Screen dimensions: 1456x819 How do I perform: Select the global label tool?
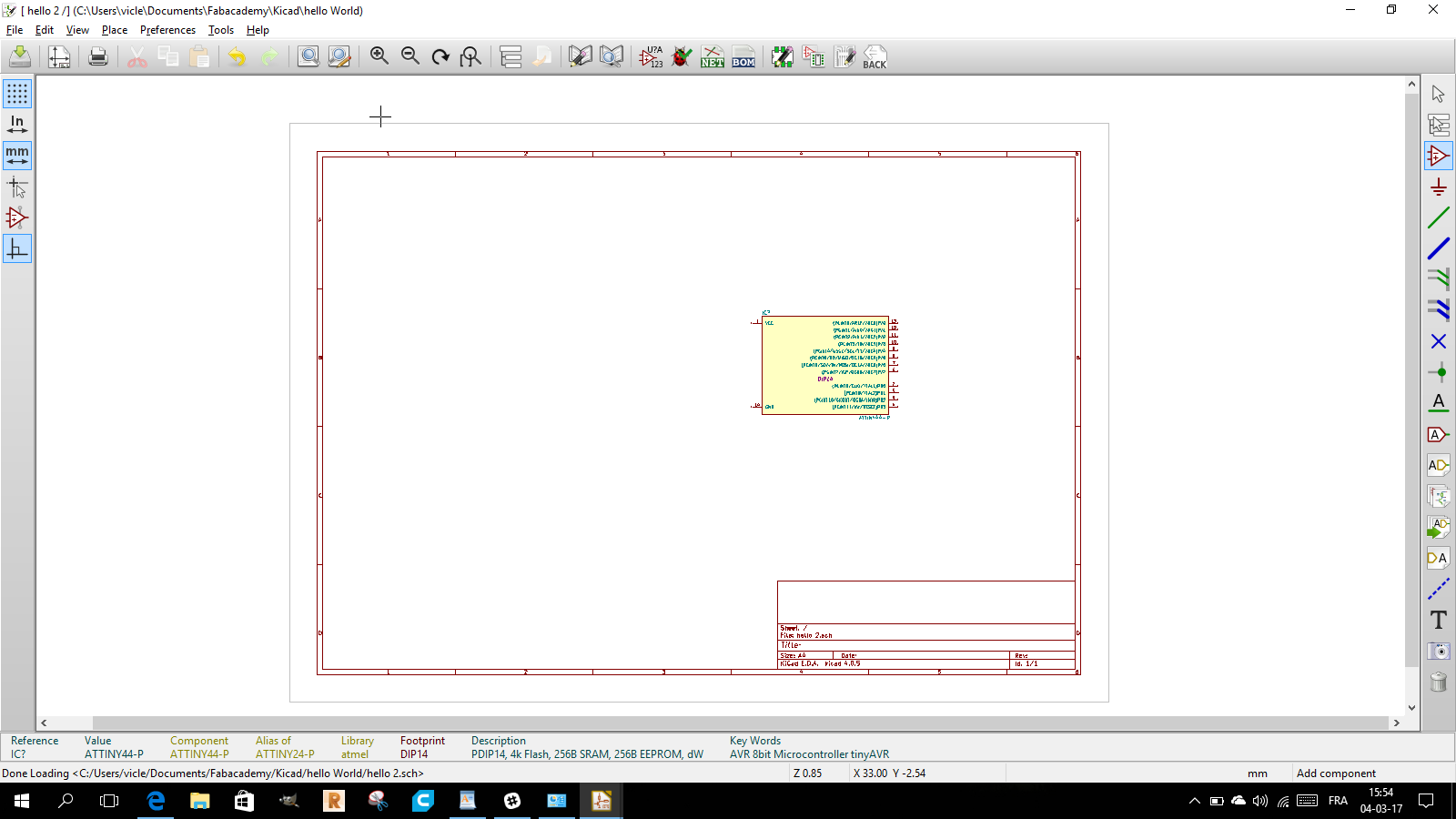click(x=1439, y=434)
